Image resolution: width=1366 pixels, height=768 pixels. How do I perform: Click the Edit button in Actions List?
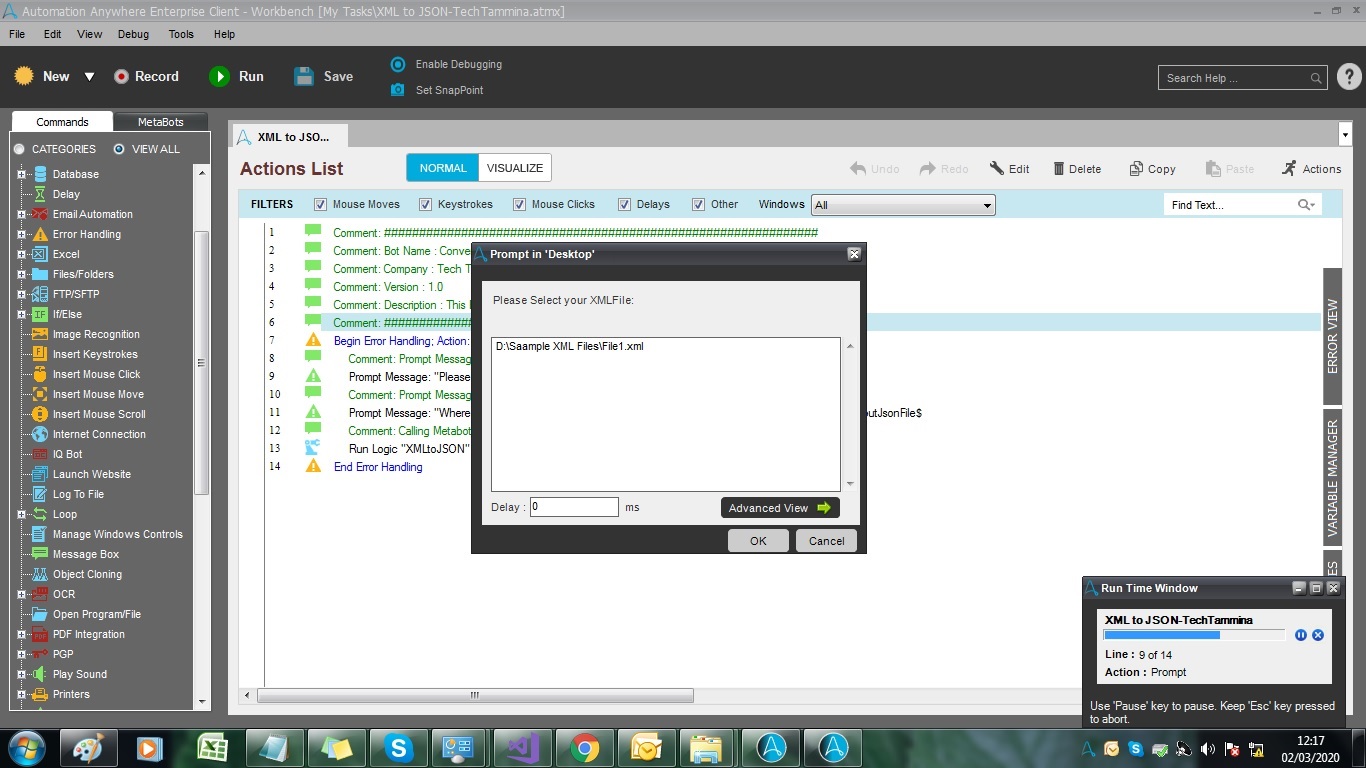(1009, 169)
